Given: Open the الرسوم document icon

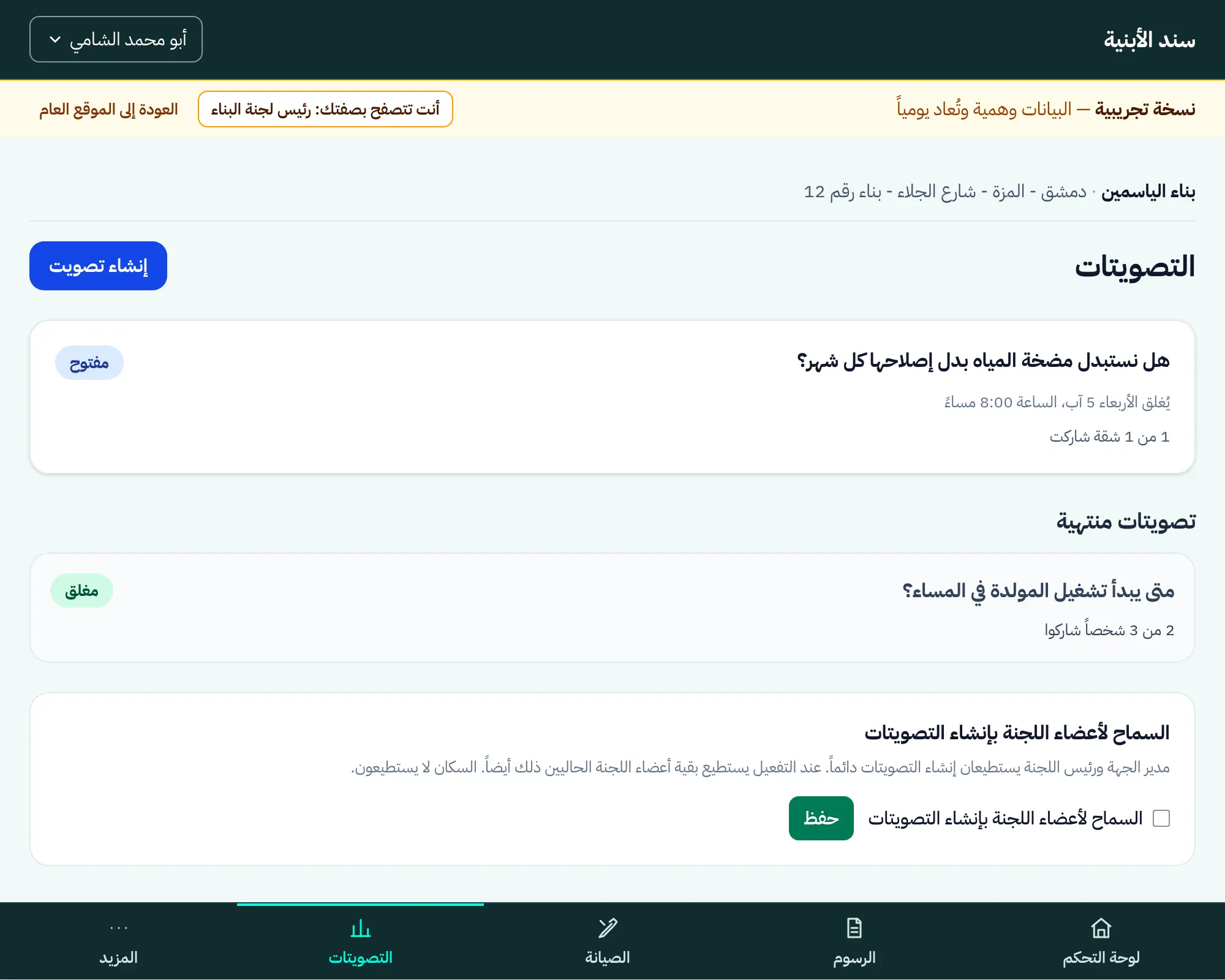Looking at the screenshot, I should [x=854, y=929].
